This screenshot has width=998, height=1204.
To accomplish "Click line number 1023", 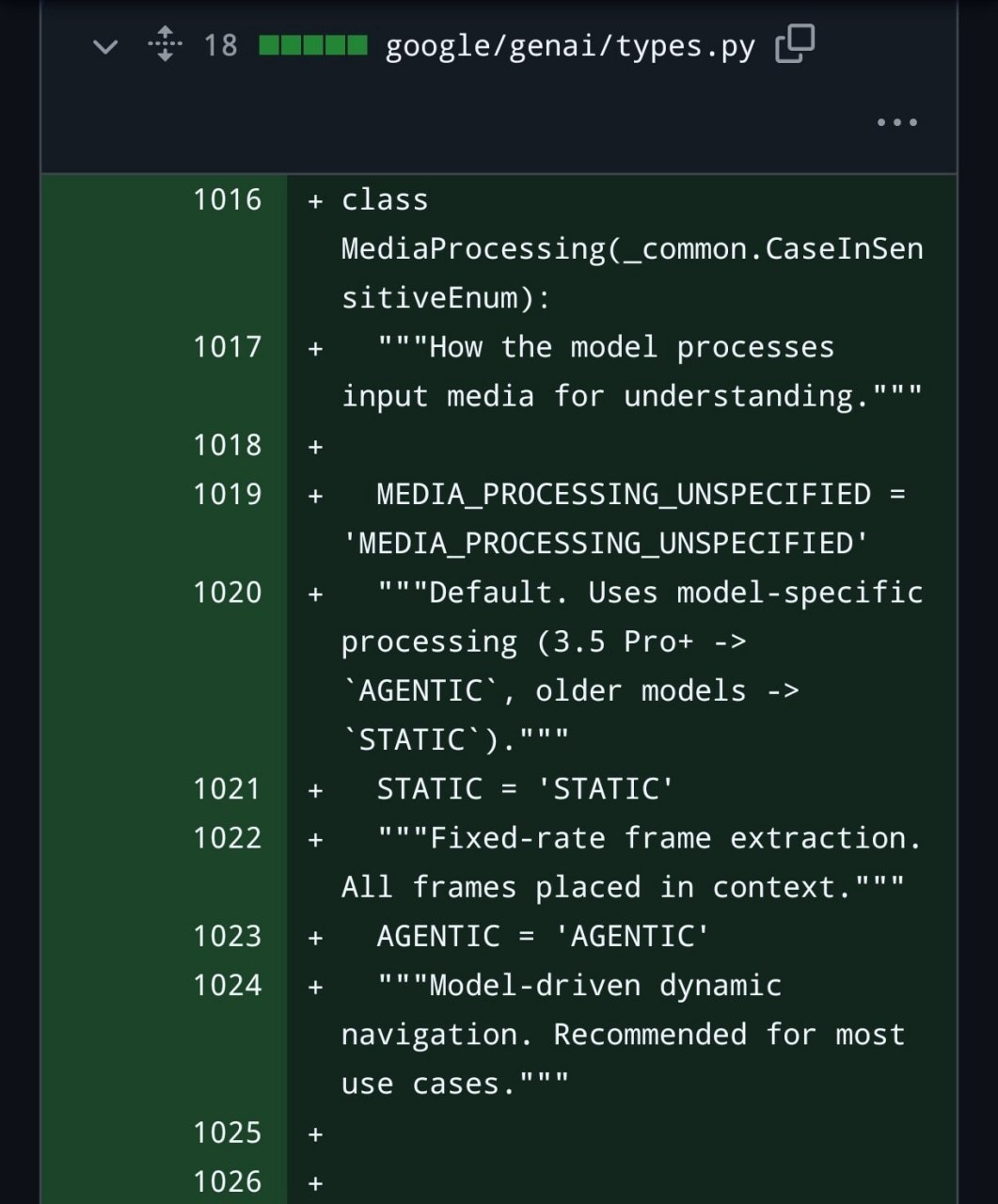I will [227, 936].
